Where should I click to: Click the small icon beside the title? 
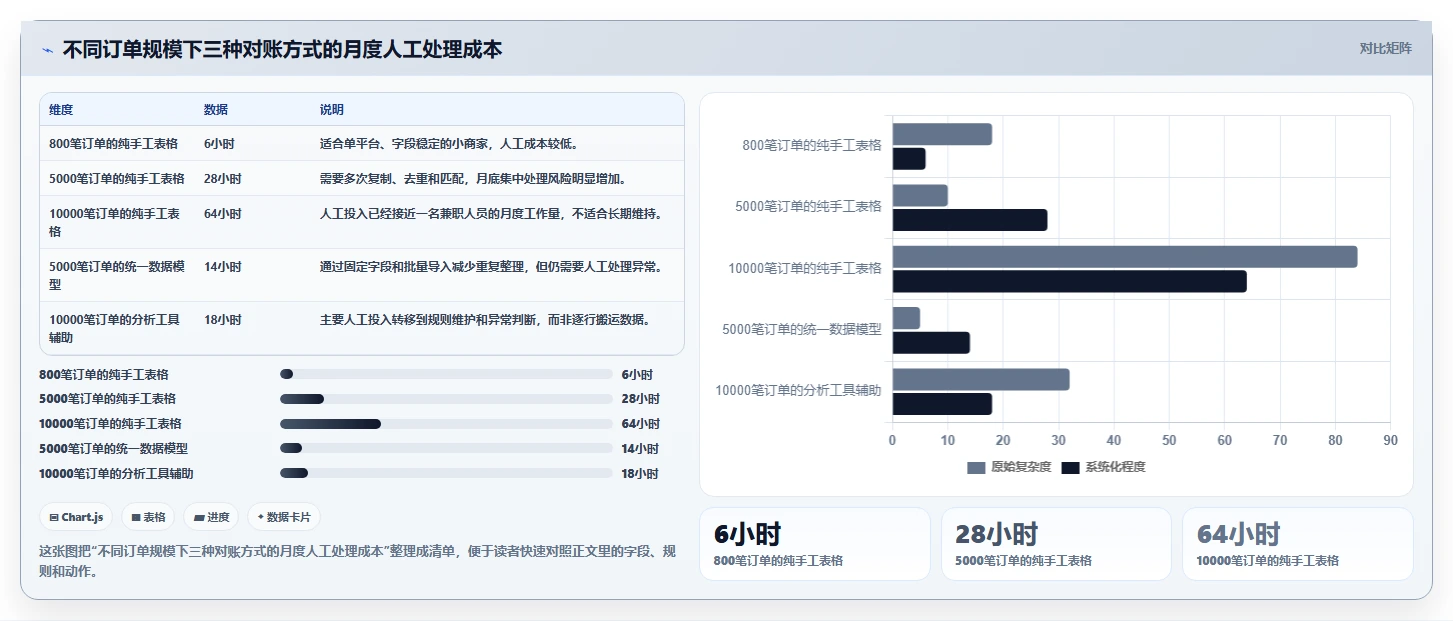pyautogui.click(x=47, y=49)
